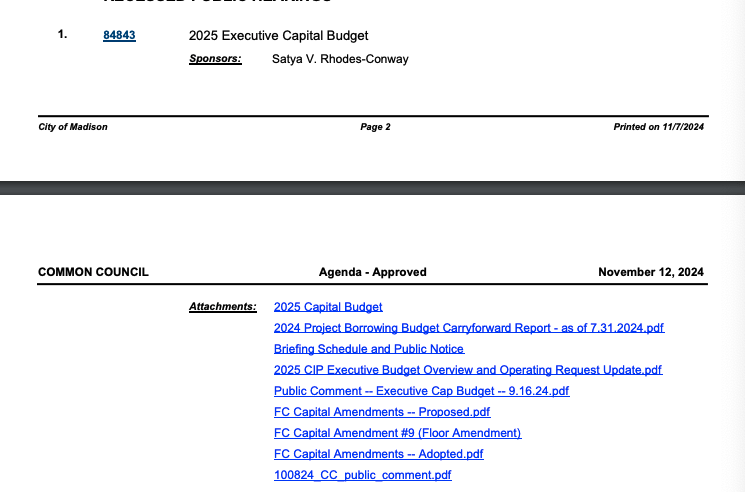The width and height of the screenshot is (745, 492).
Task: Open FC Capital Amendments -- Adopted.pdf
Action: point(379,454)
